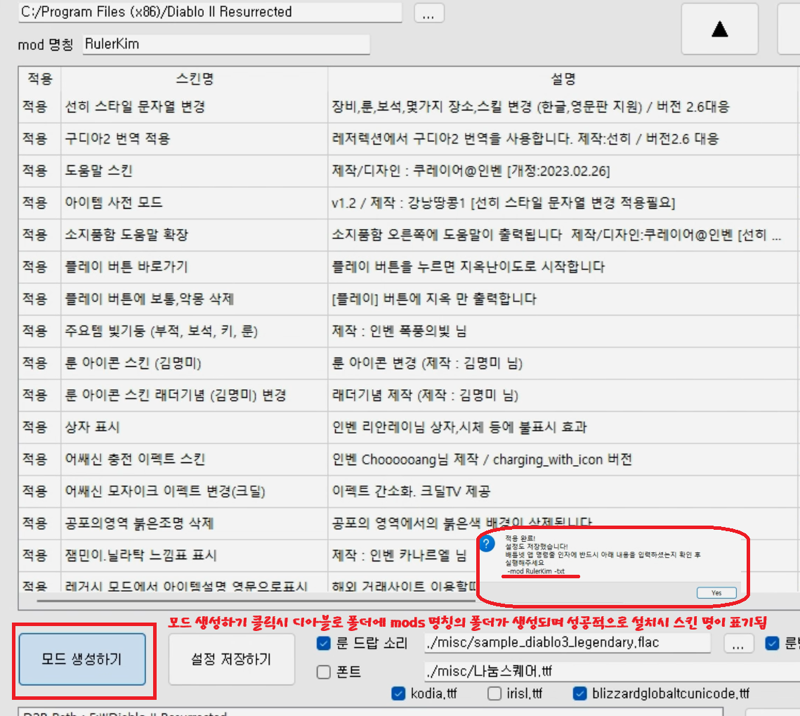Toggle the 룬 드랍 소리 checkbox
The image size is (800, 716).
pyautogui.click(x=323, y=643)
